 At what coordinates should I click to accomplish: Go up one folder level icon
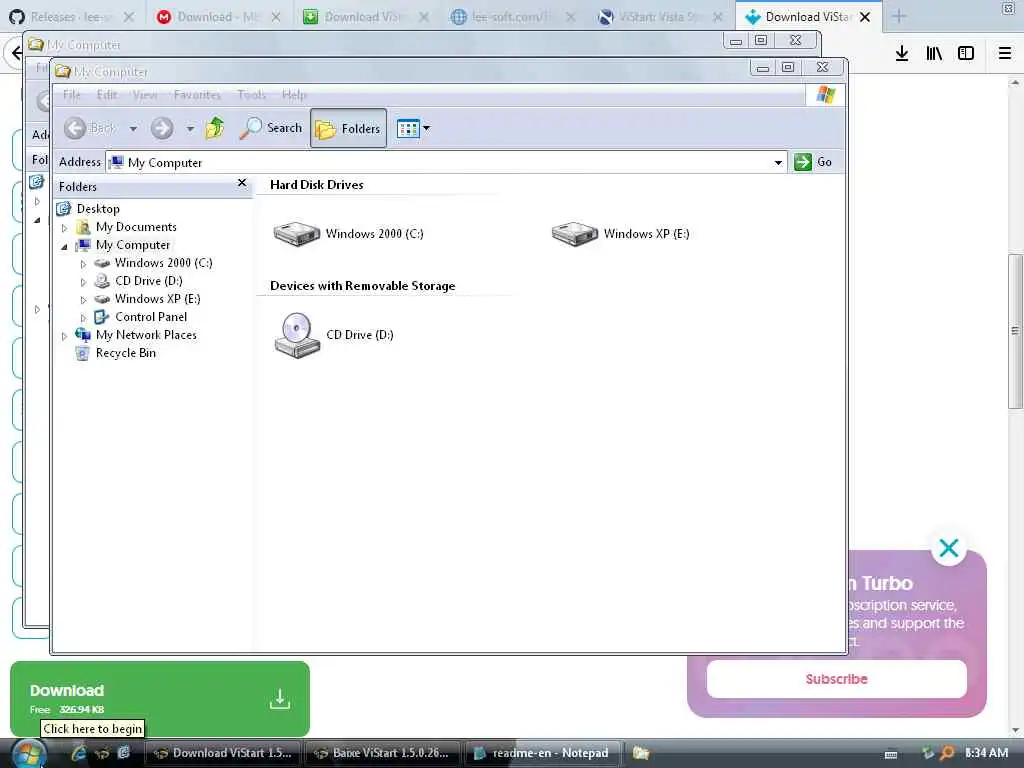click(x=215, y=128)
